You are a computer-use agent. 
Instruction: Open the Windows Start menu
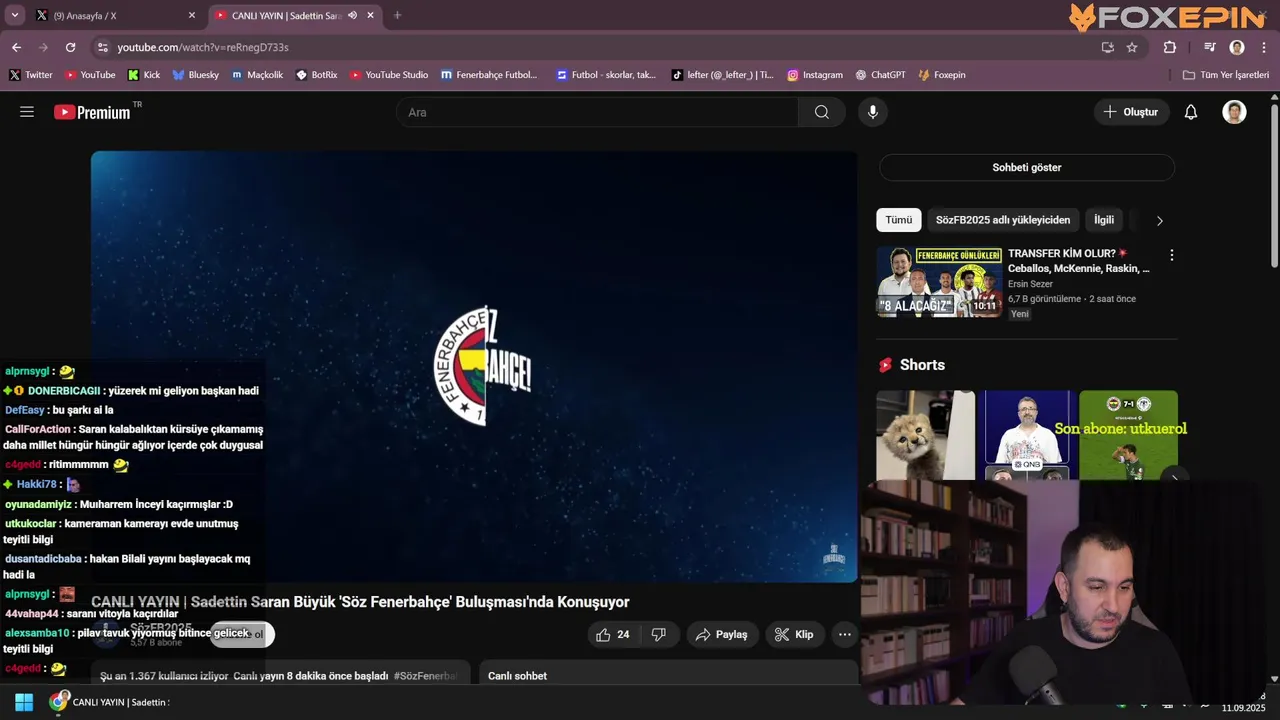point(24,702)
